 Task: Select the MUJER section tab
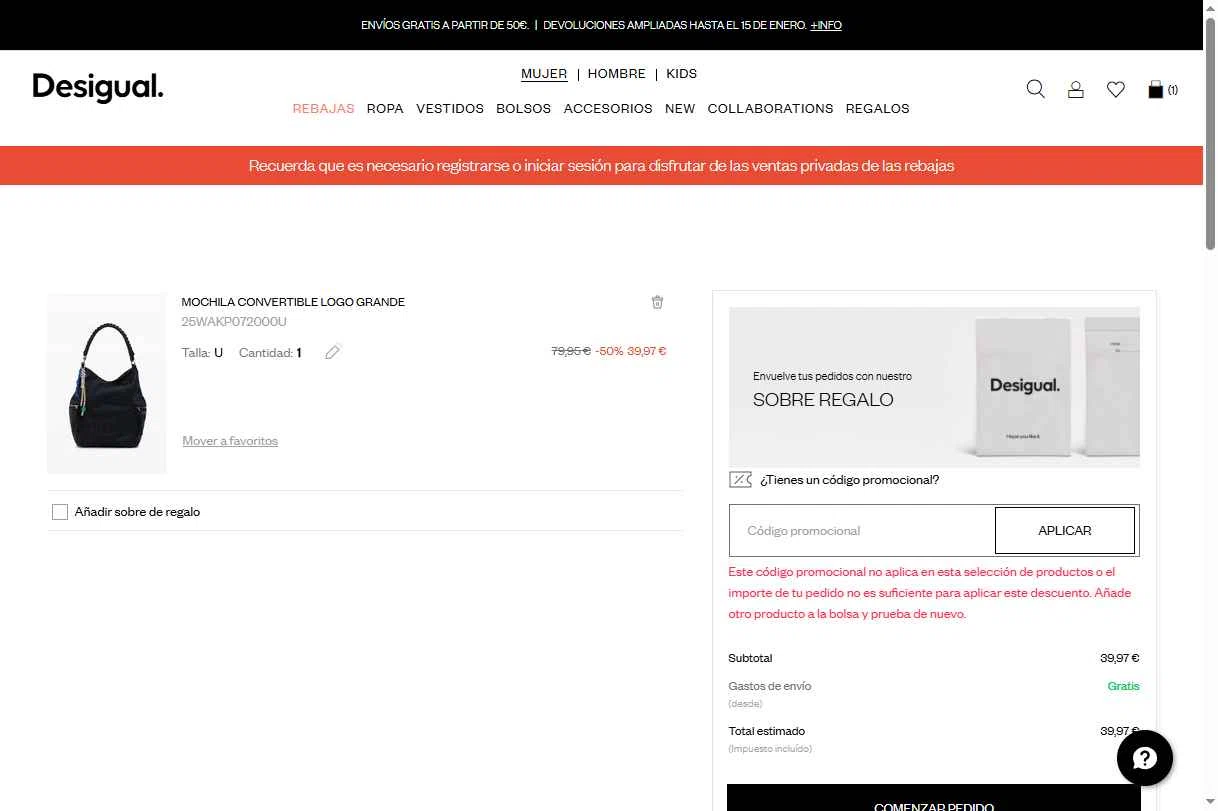544,74
